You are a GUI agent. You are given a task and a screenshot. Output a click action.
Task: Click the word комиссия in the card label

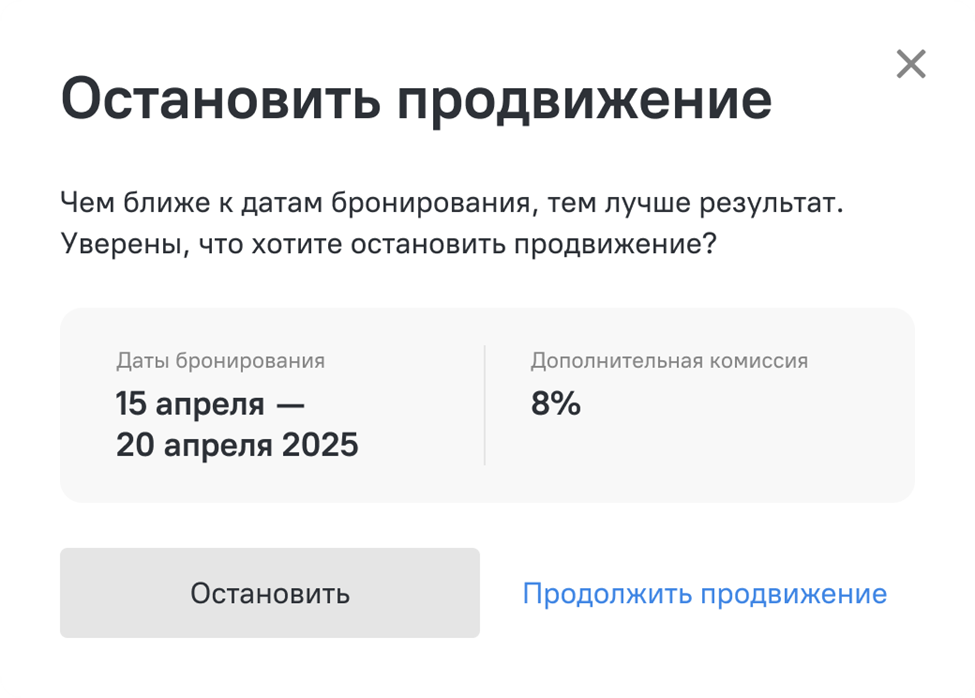click(759, 360)
